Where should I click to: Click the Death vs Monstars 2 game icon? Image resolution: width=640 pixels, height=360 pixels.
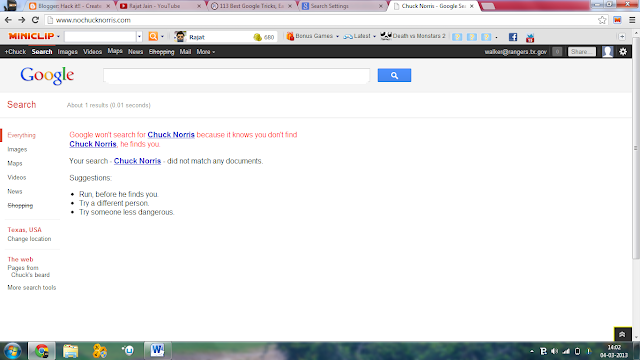(x=386, y=36)
